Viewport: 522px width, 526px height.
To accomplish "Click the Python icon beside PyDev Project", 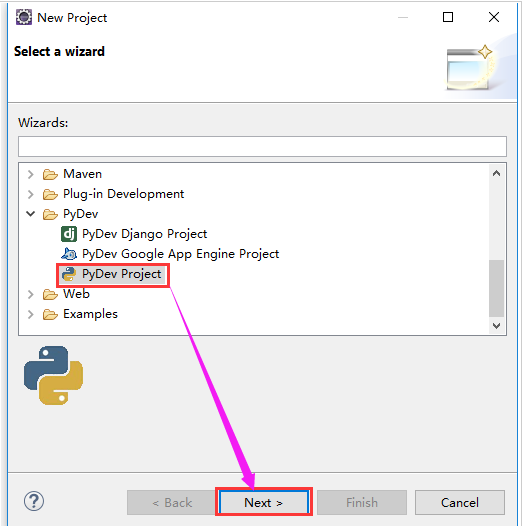I will coord(69,274).
